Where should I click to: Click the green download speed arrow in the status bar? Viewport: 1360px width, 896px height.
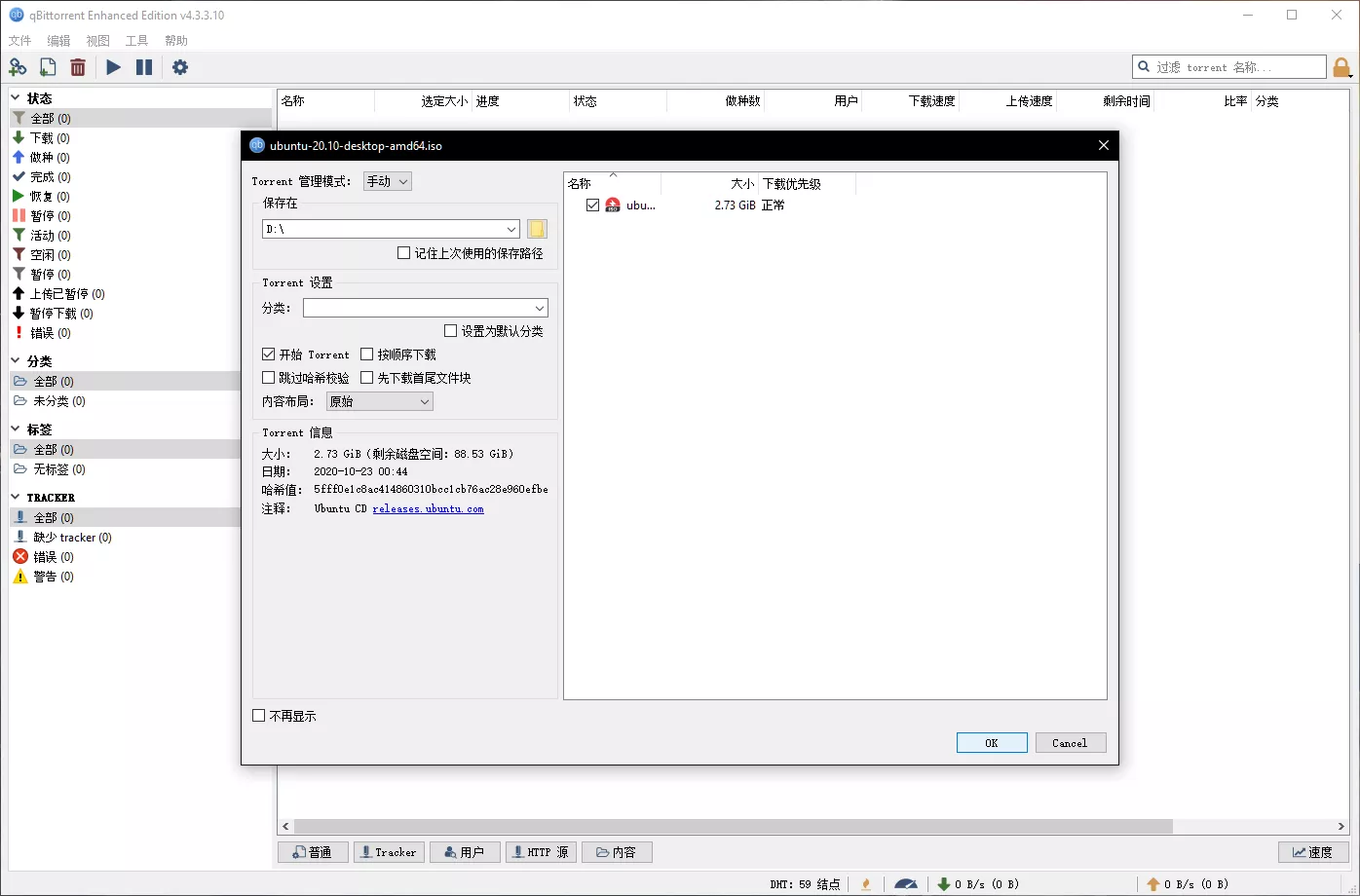click(943, 884)
